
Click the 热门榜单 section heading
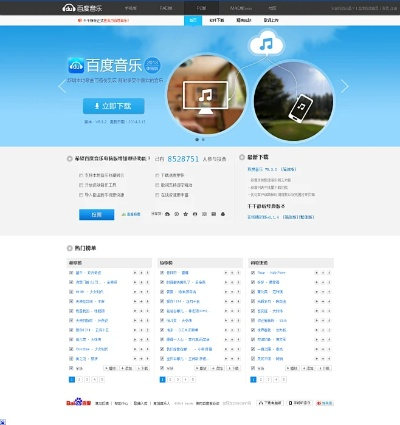(x=85, y=248)
